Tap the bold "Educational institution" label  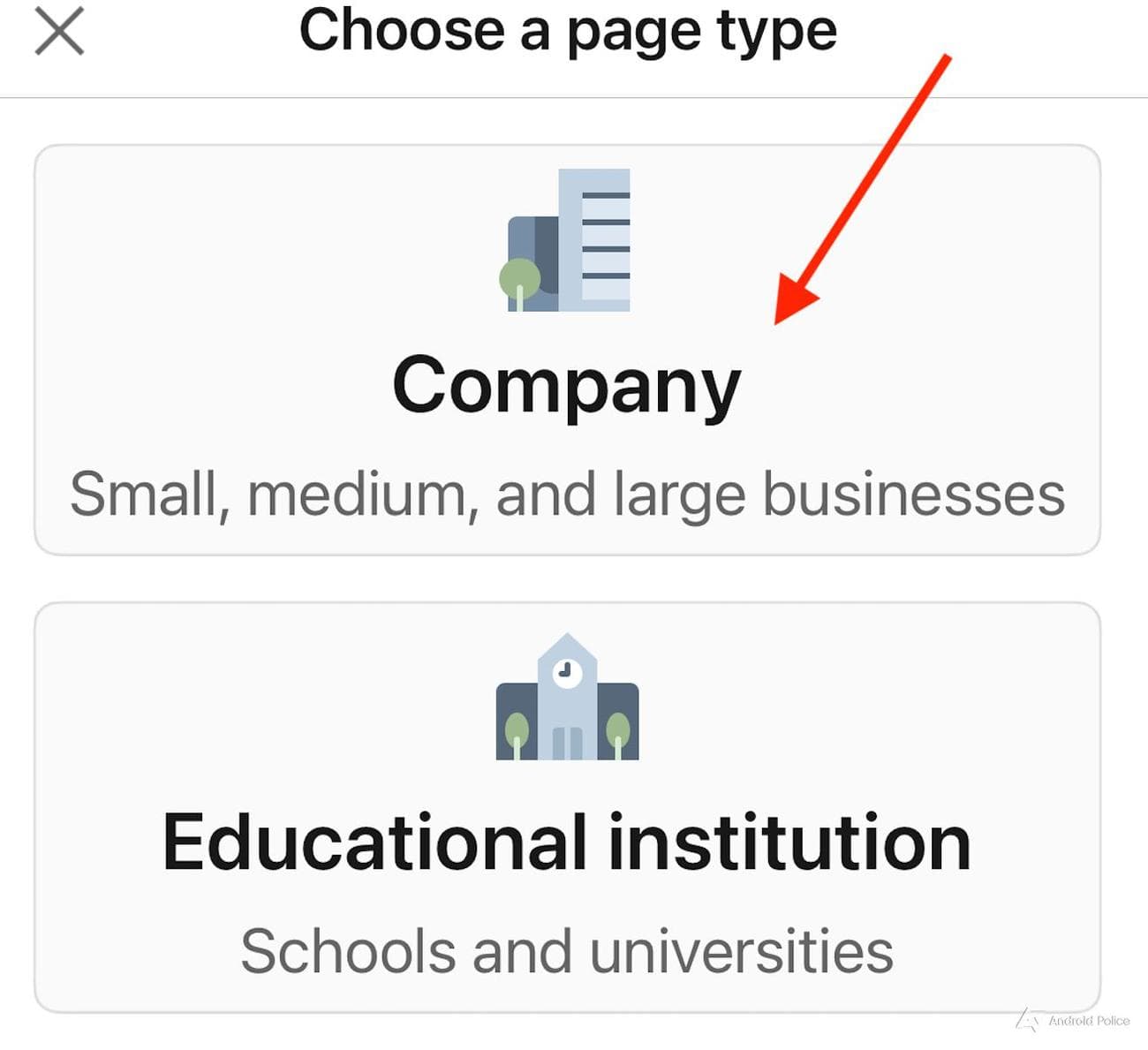(x=566, y=843)
